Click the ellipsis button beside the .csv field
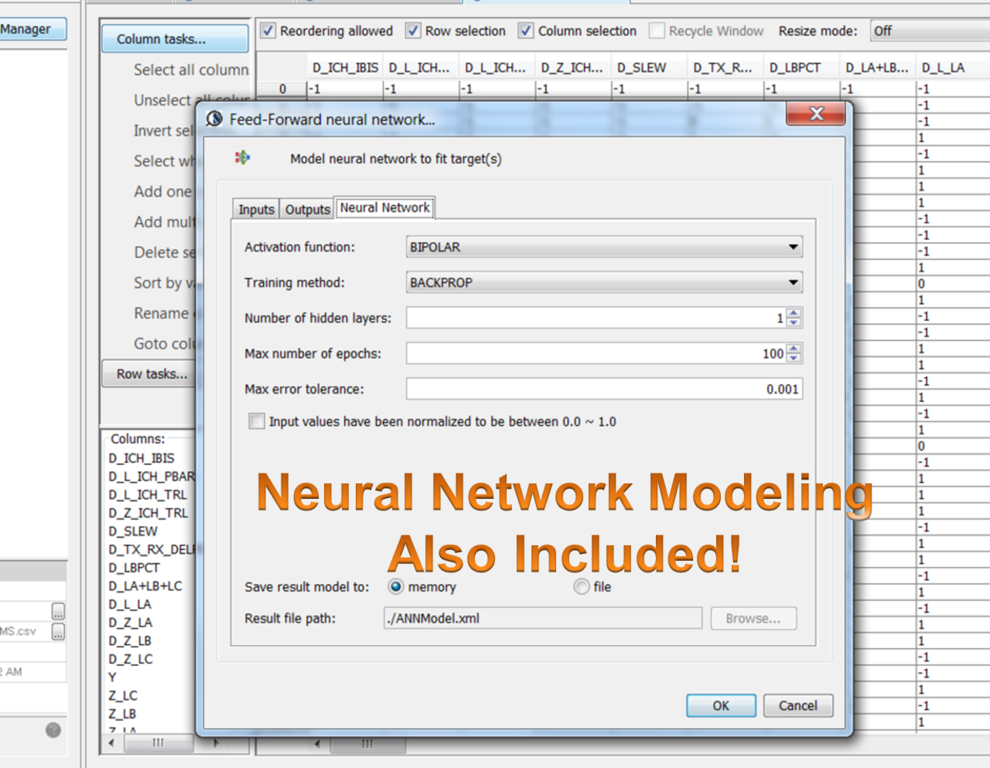990x768 pixels. pos(59,632)
